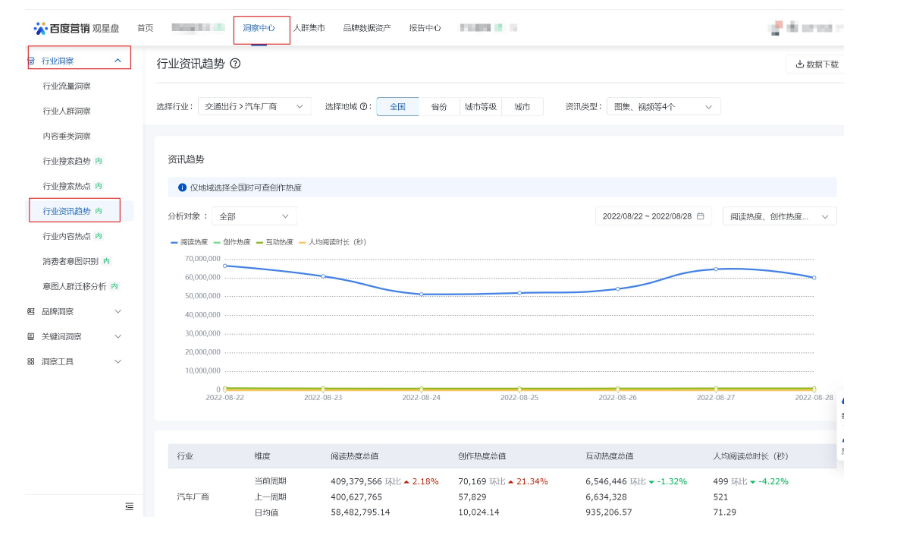This screenshot has width=905, height=544.
Task: Open 行业搜索热点 in sidebar
Action: 66,186
